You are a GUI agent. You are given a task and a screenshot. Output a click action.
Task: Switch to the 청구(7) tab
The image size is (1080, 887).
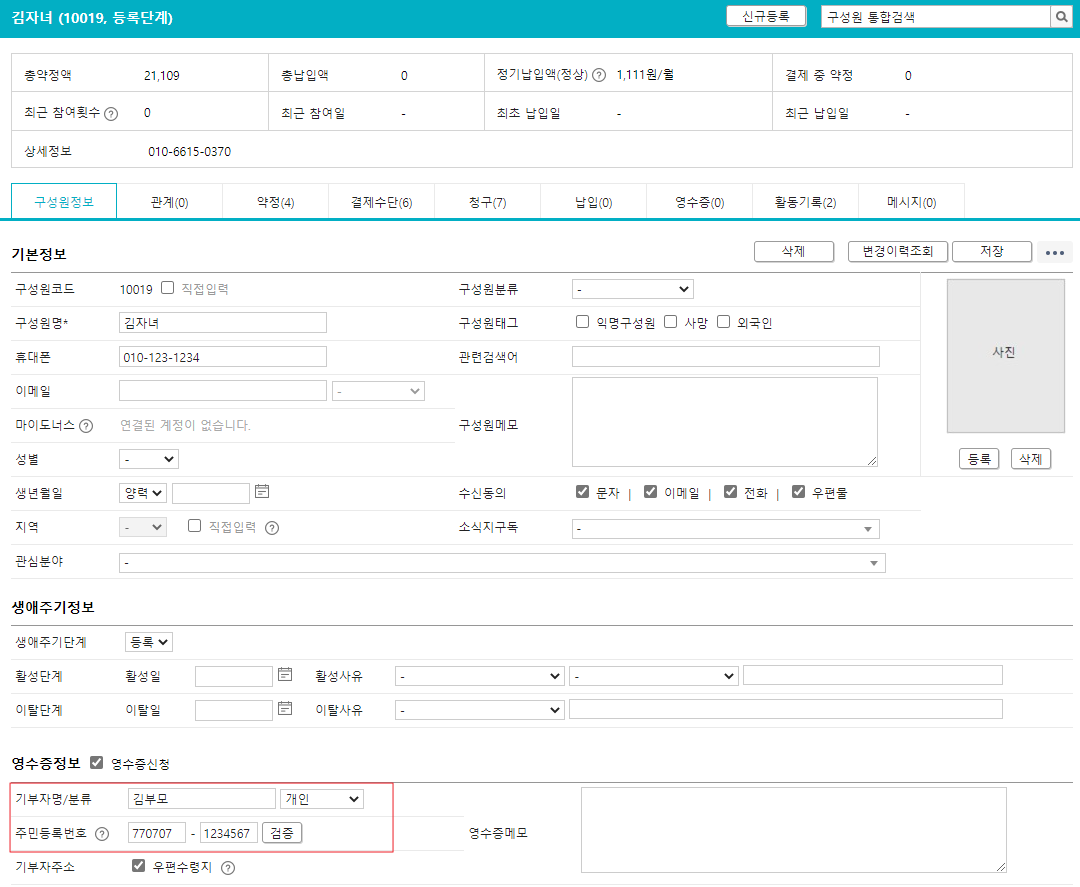point(488,202)
